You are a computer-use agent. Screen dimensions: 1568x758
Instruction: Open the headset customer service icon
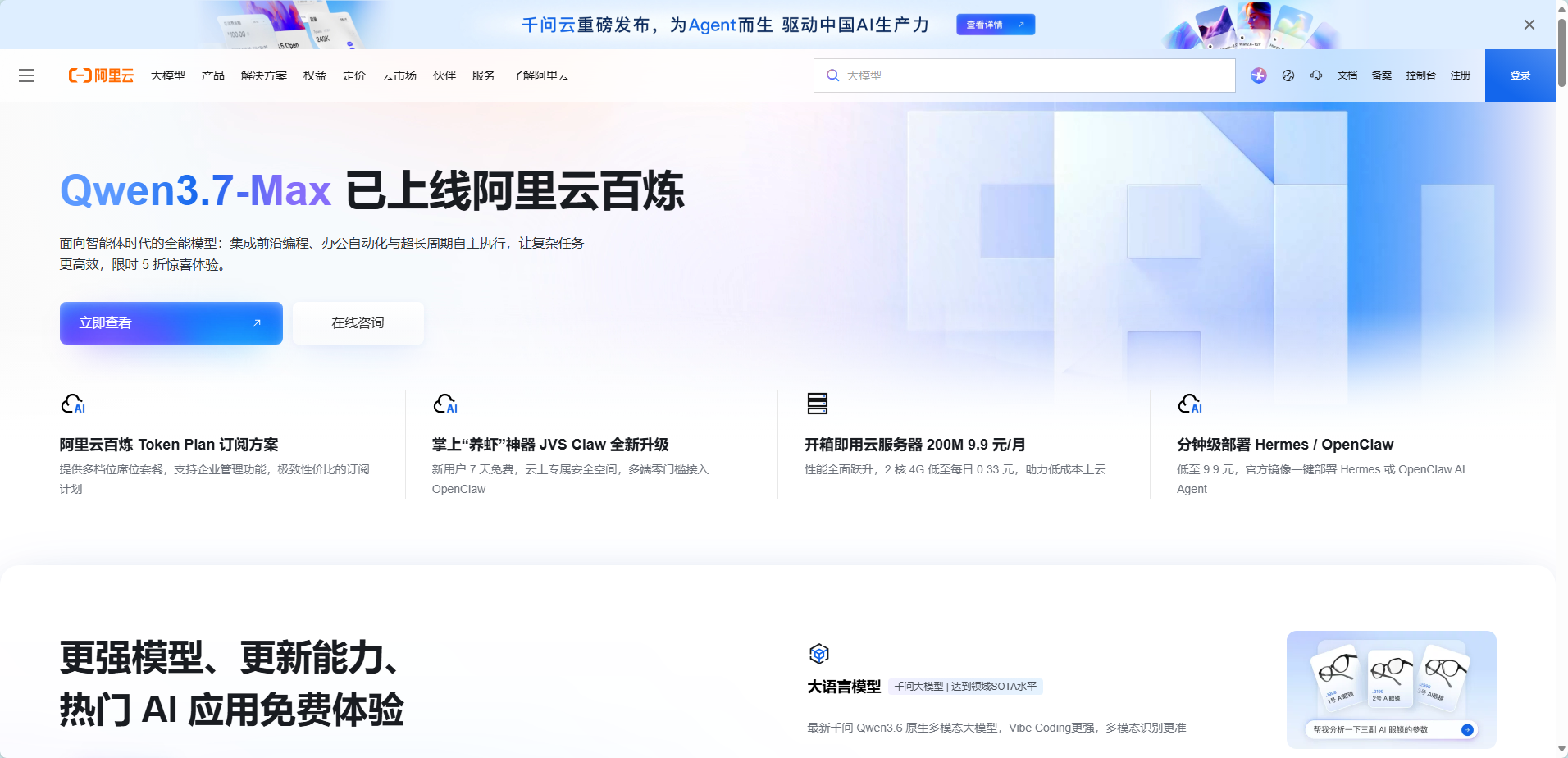coord(1316,75)
